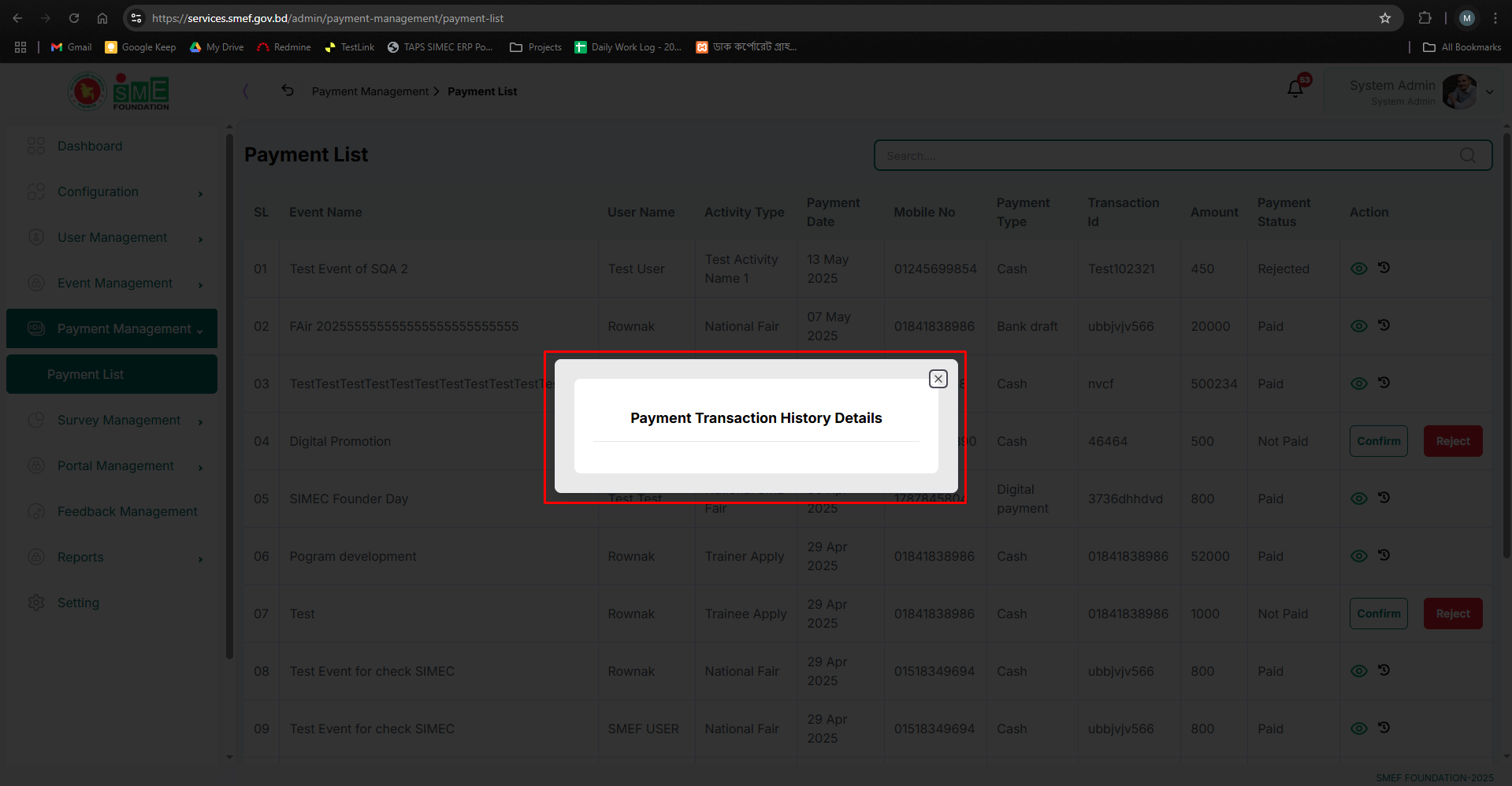
Task: Open history icon for SIMEC Founder Day
Action: point(1384,498)
